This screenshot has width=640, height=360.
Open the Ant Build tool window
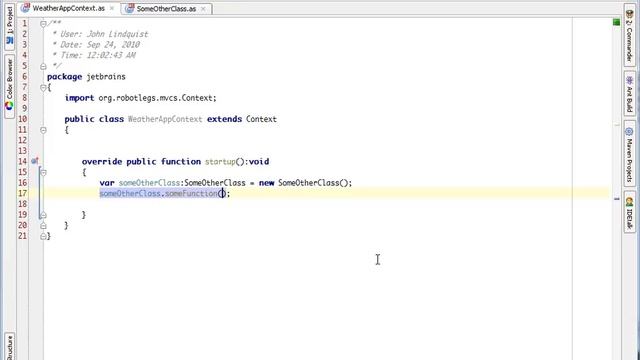click(x=629, y=93)
